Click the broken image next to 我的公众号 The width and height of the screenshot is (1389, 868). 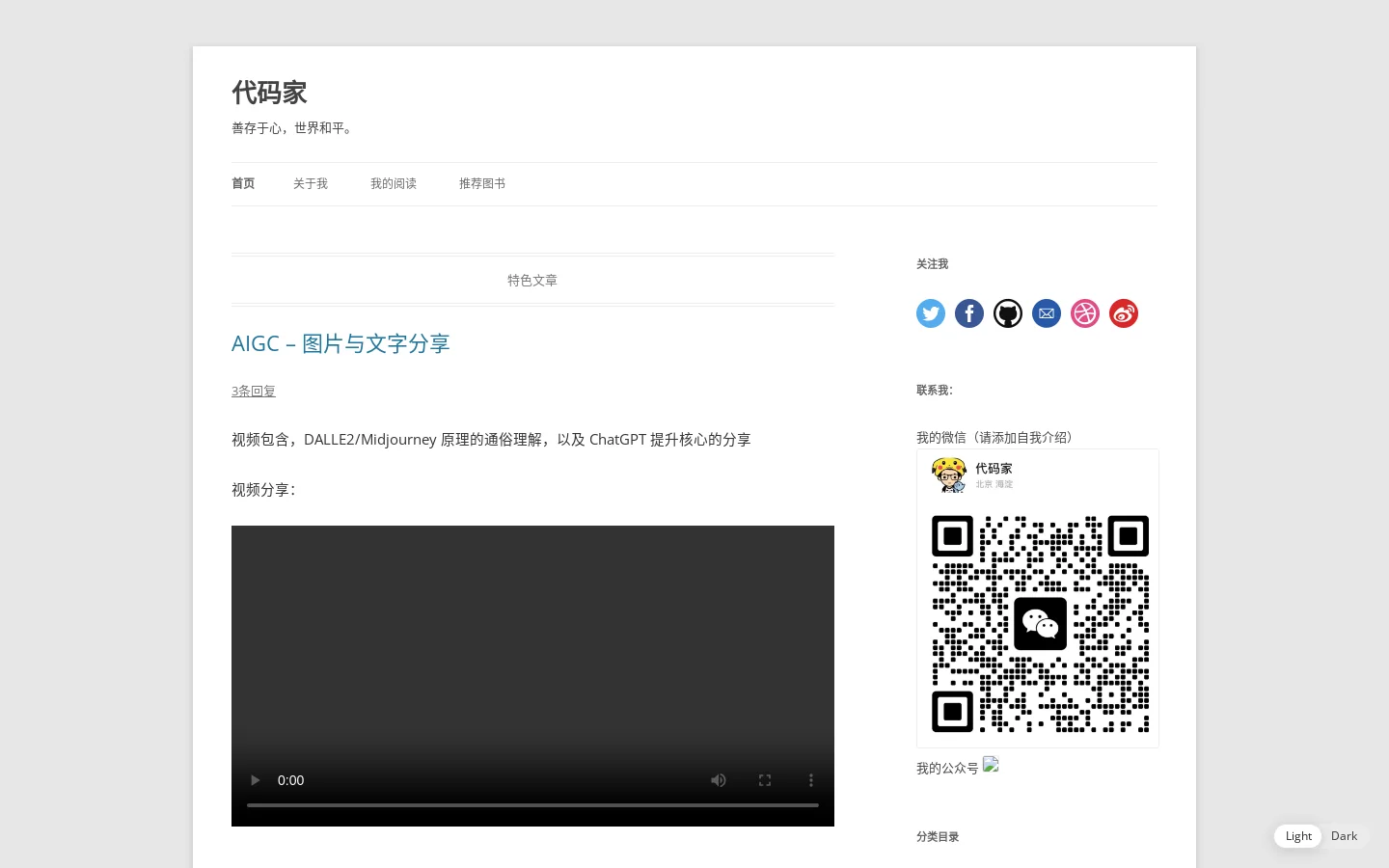coord(991,766)
